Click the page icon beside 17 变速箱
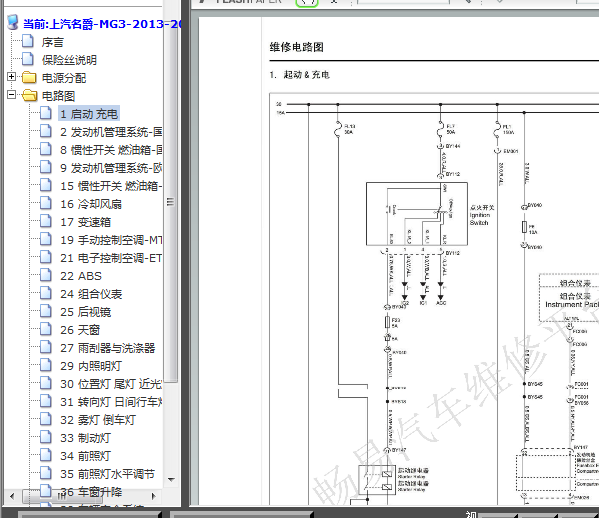The width and height of the screenshot is (599, 518). point(46,221)
